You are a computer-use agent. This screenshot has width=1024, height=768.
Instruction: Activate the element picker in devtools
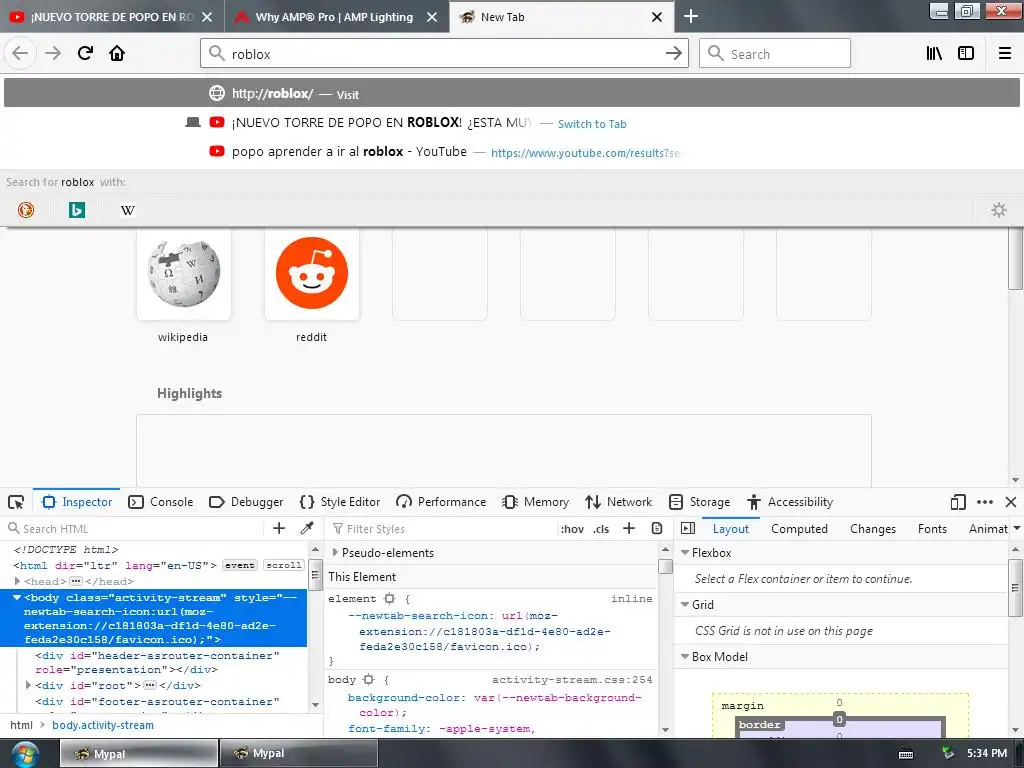tap(16, 502)
